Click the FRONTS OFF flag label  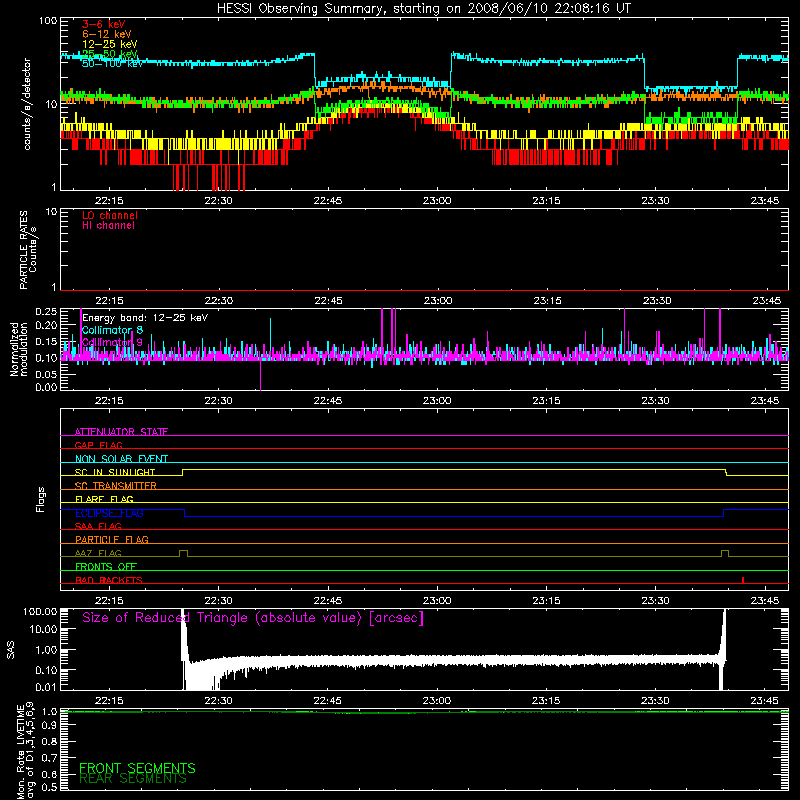pyautogui.click(x=106, y=567)
